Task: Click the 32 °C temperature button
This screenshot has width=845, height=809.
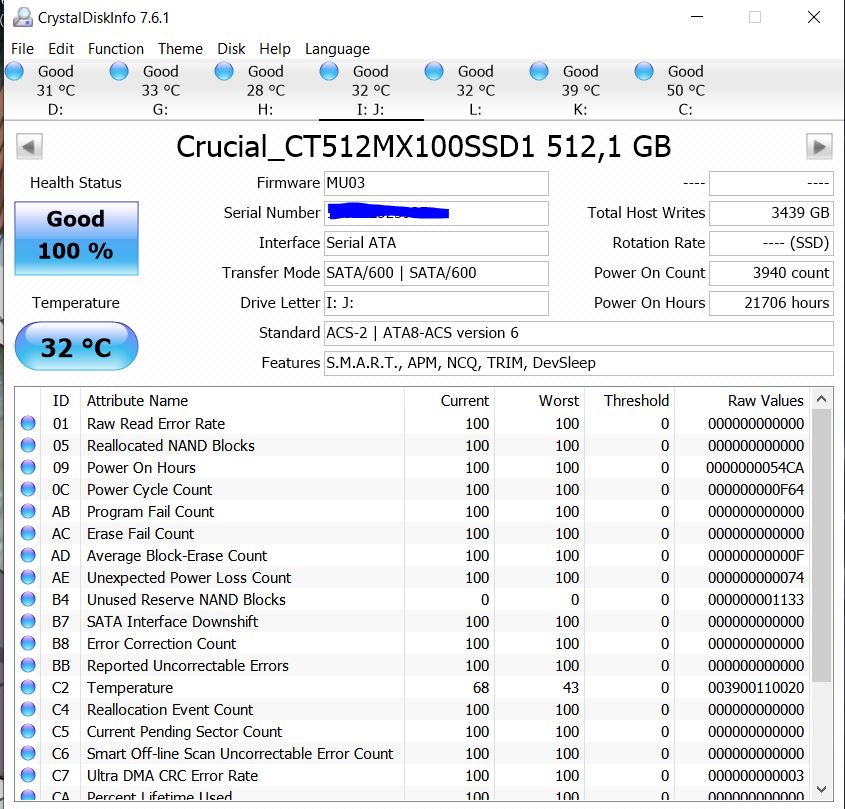Action: pyautogui.click(x=77, y=346)
